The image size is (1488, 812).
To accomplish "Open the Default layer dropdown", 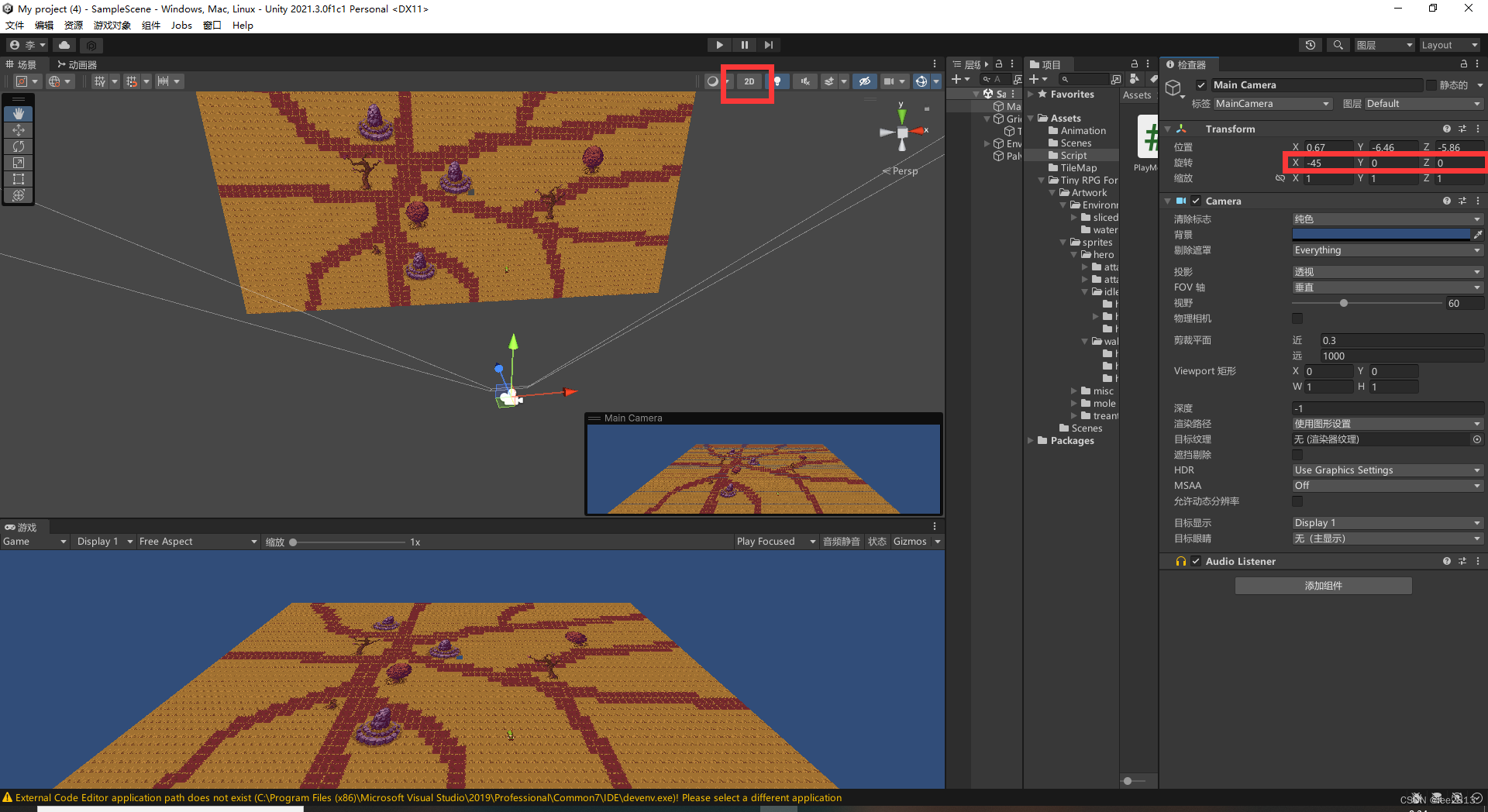I will [x=1424, y=104].
